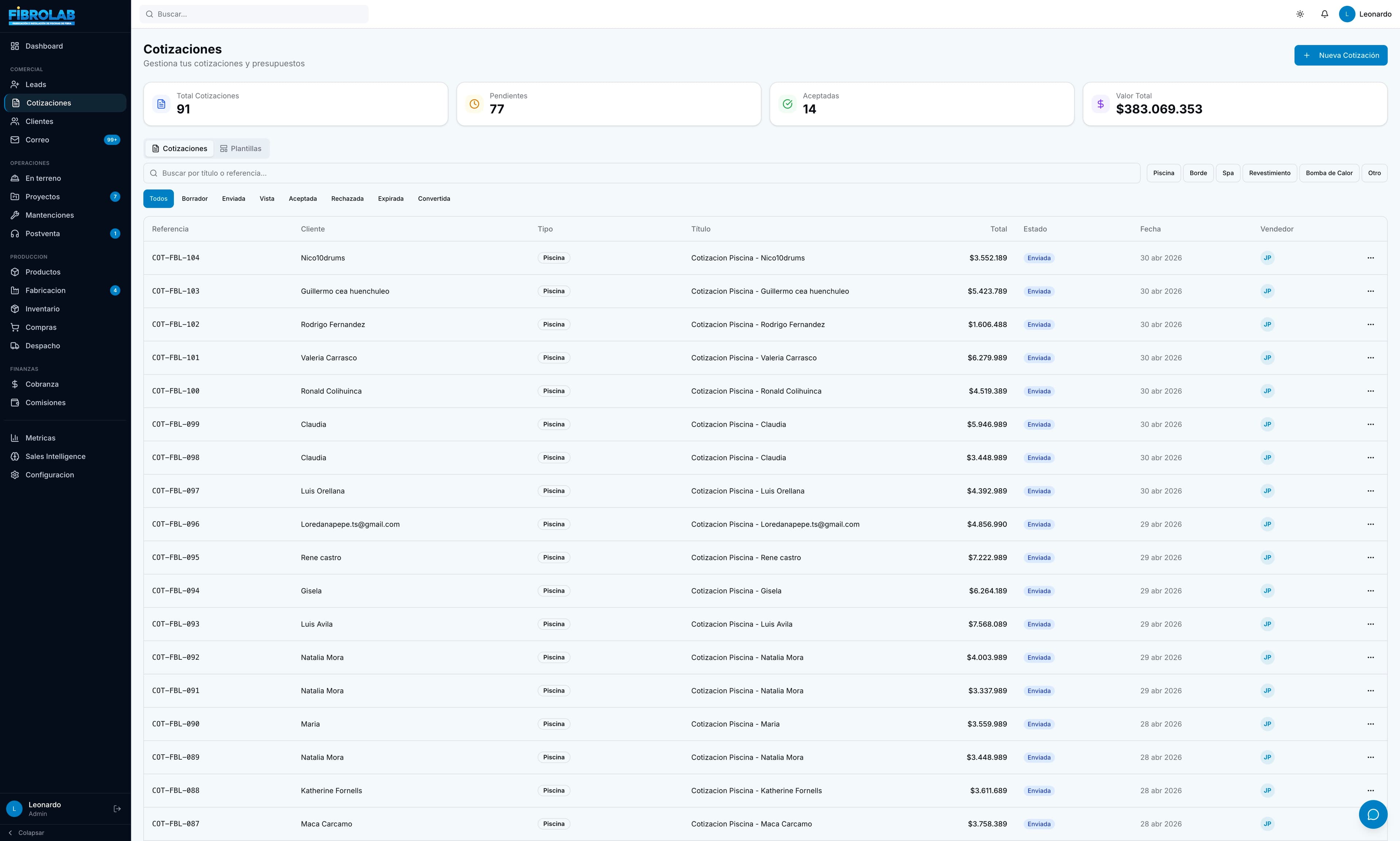Filter by Borde type chip
1400x841 pixels.
[1198, 173]
